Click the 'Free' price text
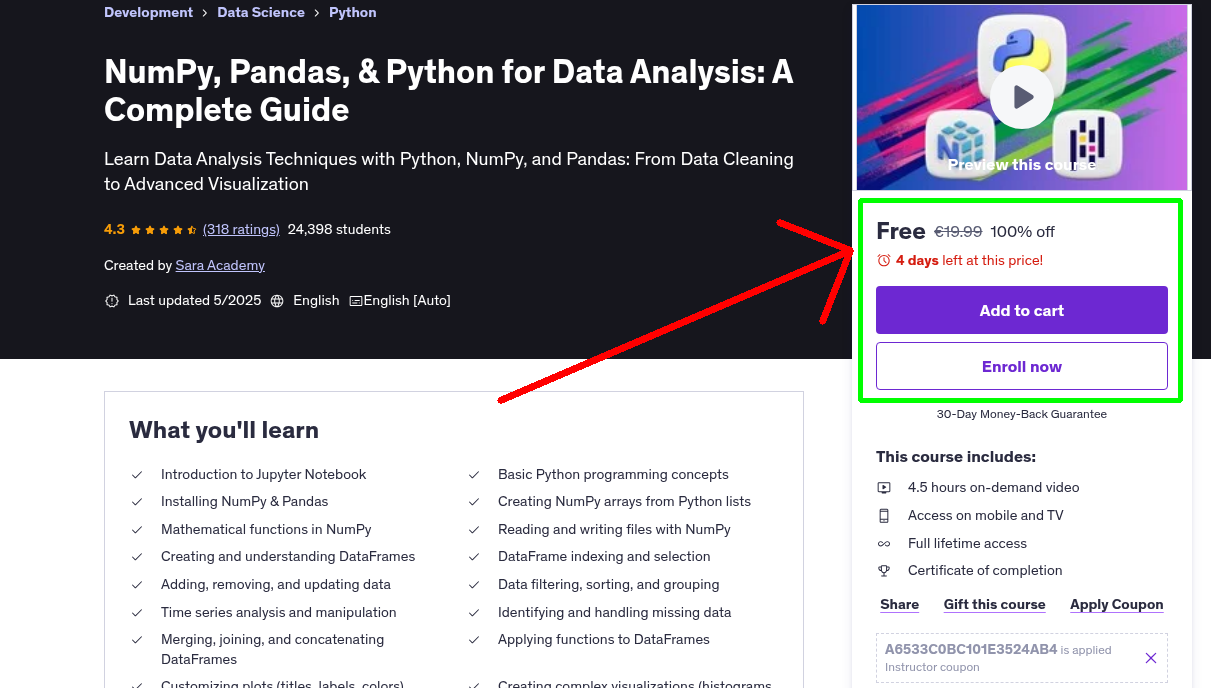The image size is (1211, 688). point(901,231)
